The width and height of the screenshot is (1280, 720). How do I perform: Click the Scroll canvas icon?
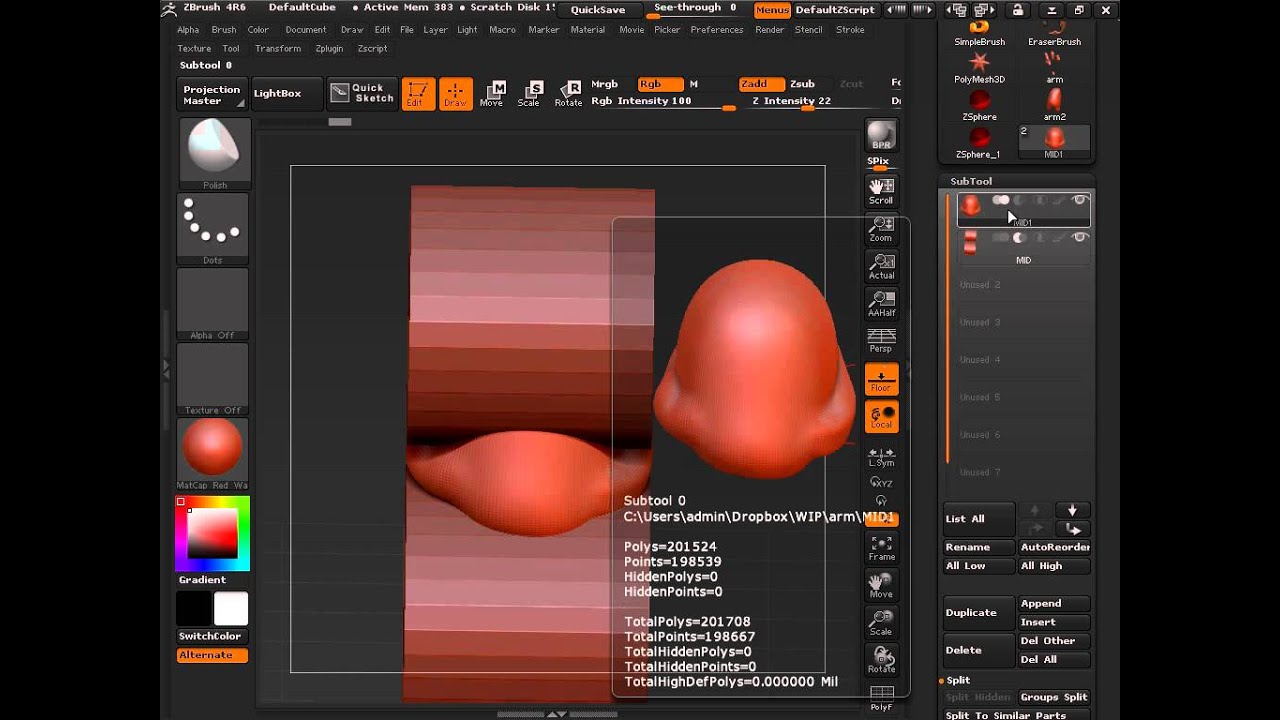point(881,190)
